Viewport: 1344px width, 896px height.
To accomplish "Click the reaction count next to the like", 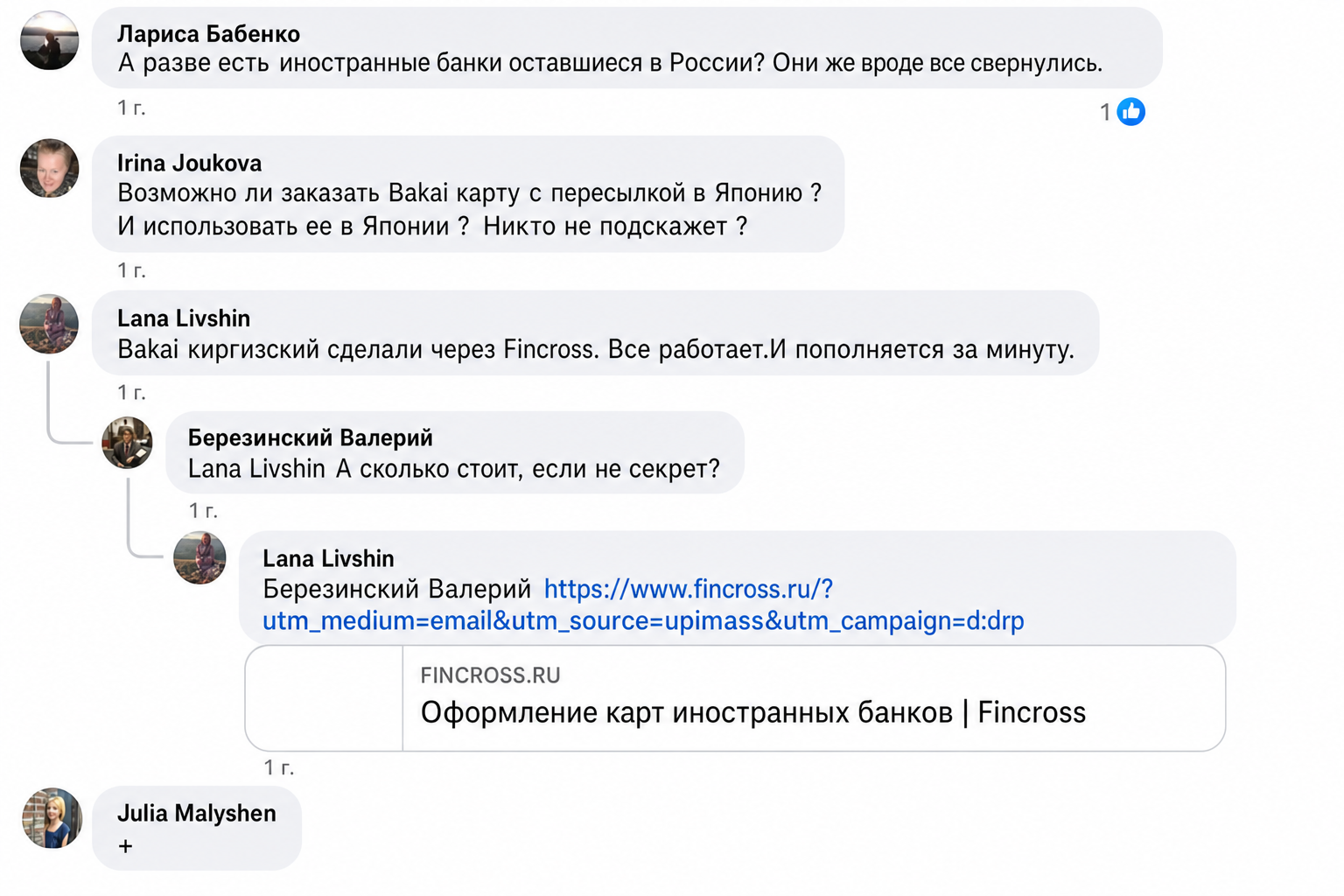I will (x=1105, y=113).
